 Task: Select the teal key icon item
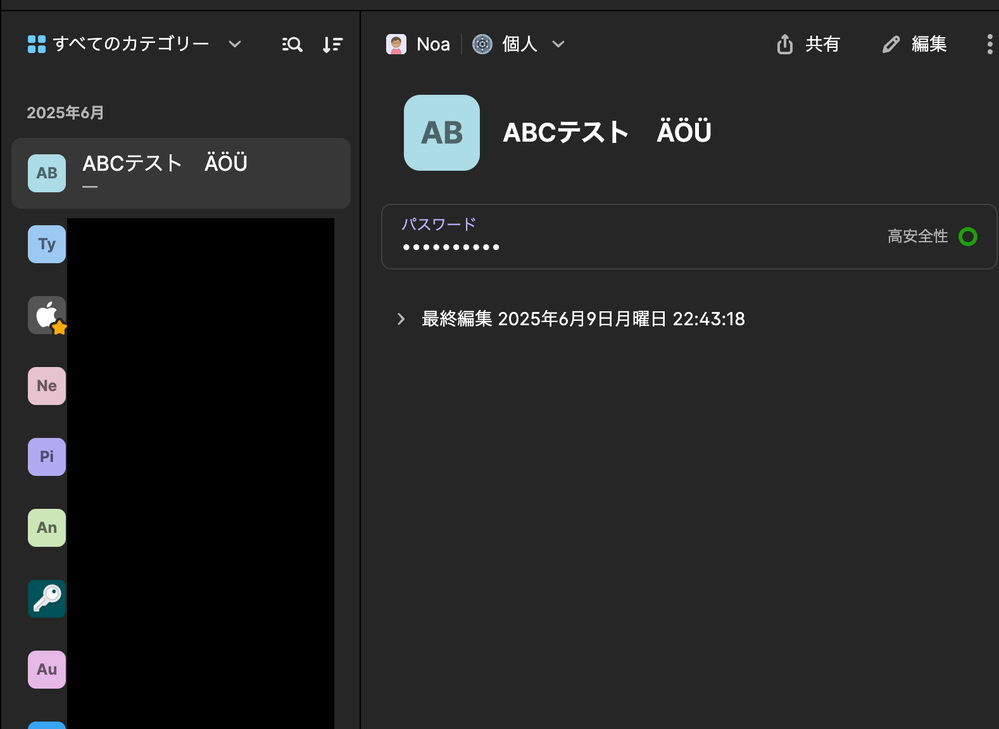pos(46,598)
